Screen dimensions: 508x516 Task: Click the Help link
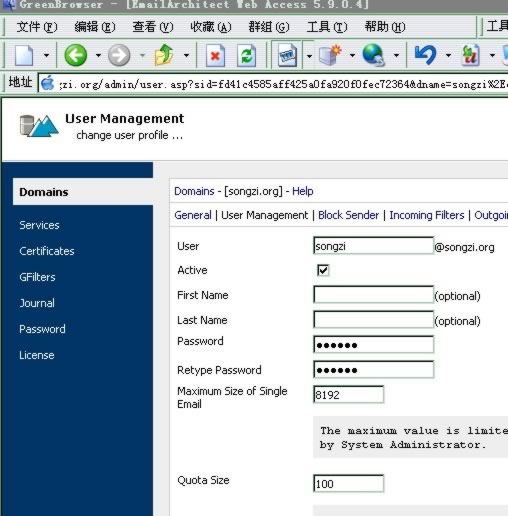pyautogui.click(x=303, y=191)
